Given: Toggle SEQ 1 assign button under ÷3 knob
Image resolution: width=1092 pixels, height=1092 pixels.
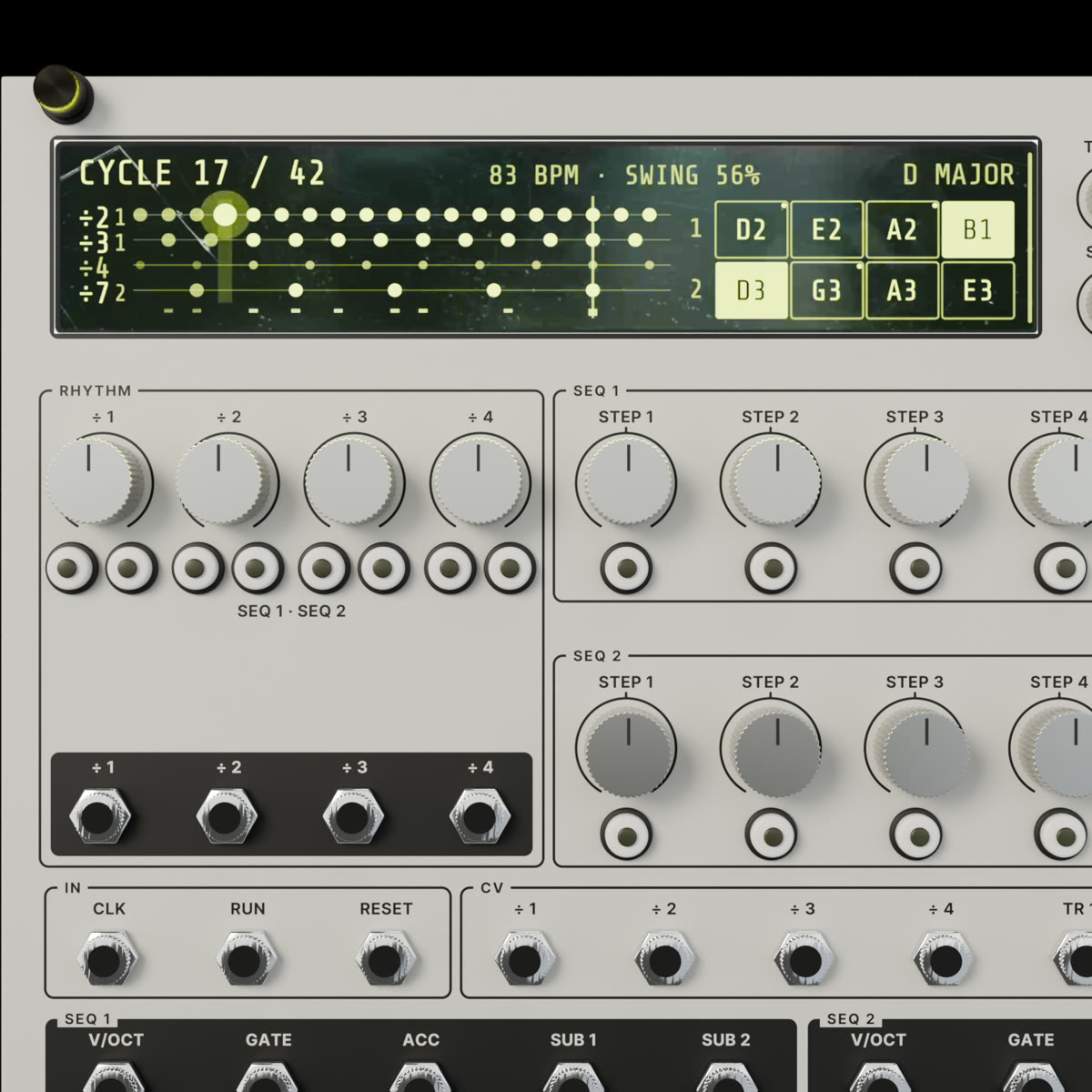Looking at the screenshot, I should pyautogui.click(x=324, y=569).
